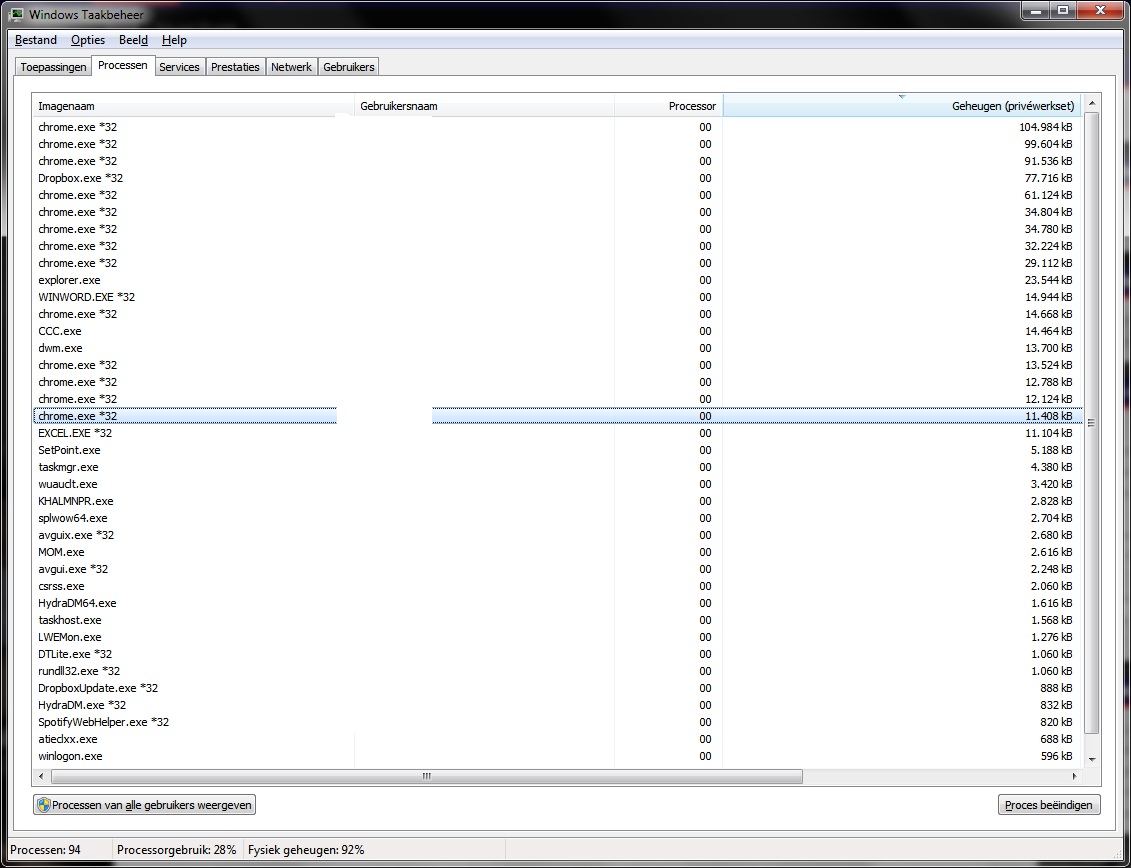This screenshot has width=1131, height=868.
Task: Click Processorgebruik: 28% in status bar
Action: coord(177,850)
